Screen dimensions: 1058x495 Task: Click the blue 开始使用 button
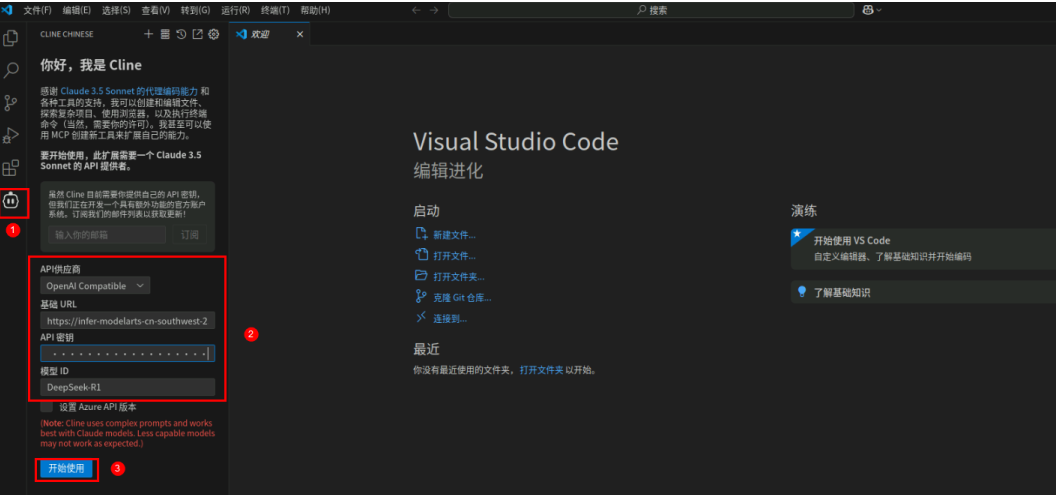click(x=66, y=469)
